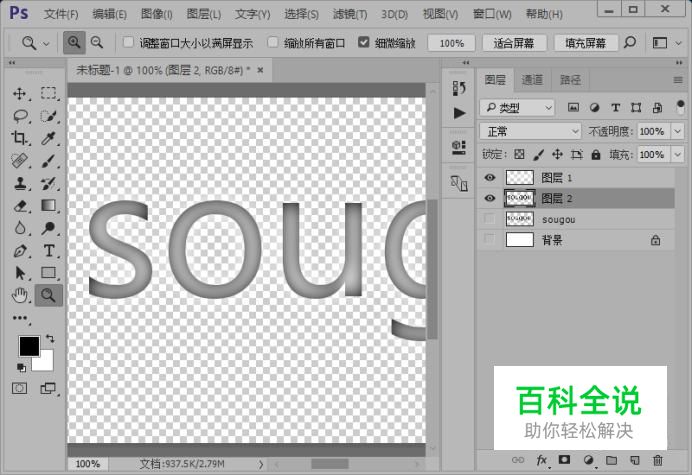This screenshot has height=475, width=692.
Task: Switch to 路径 tab
Action: click(x=570, y=79)
